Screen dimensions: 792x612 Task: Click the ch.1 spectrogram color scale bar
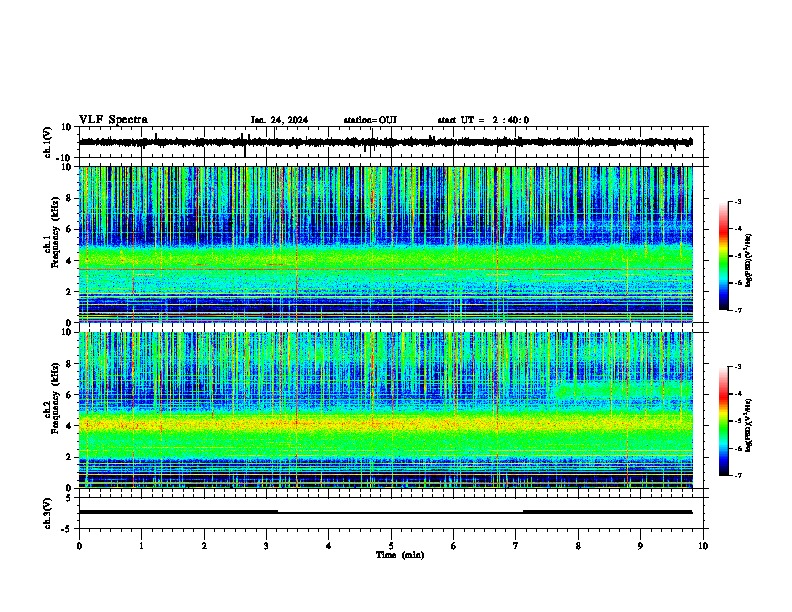pyautogui.click(x=724, y=256)
